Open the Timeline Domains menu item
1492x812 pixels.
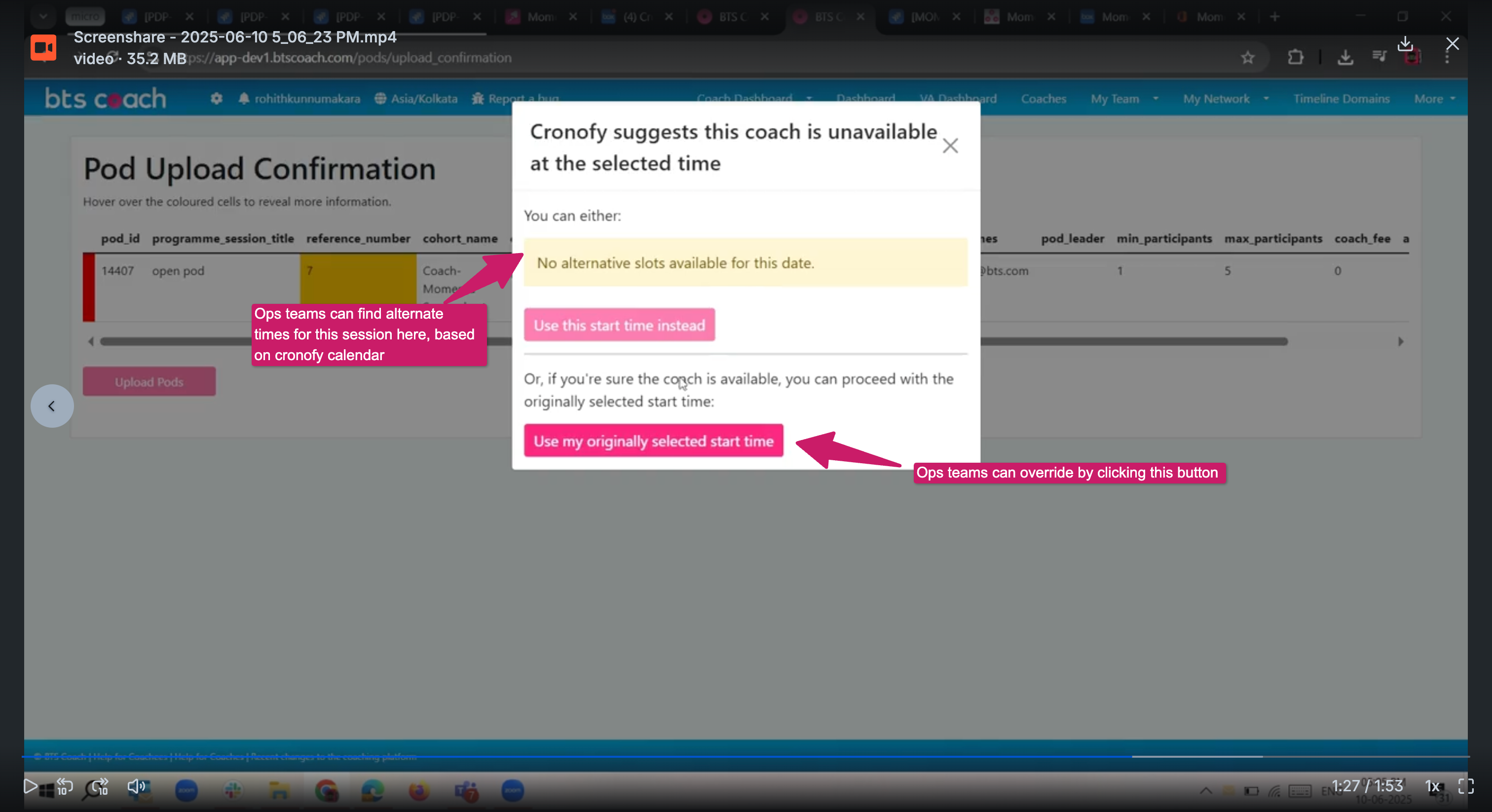click(1342, 99)
